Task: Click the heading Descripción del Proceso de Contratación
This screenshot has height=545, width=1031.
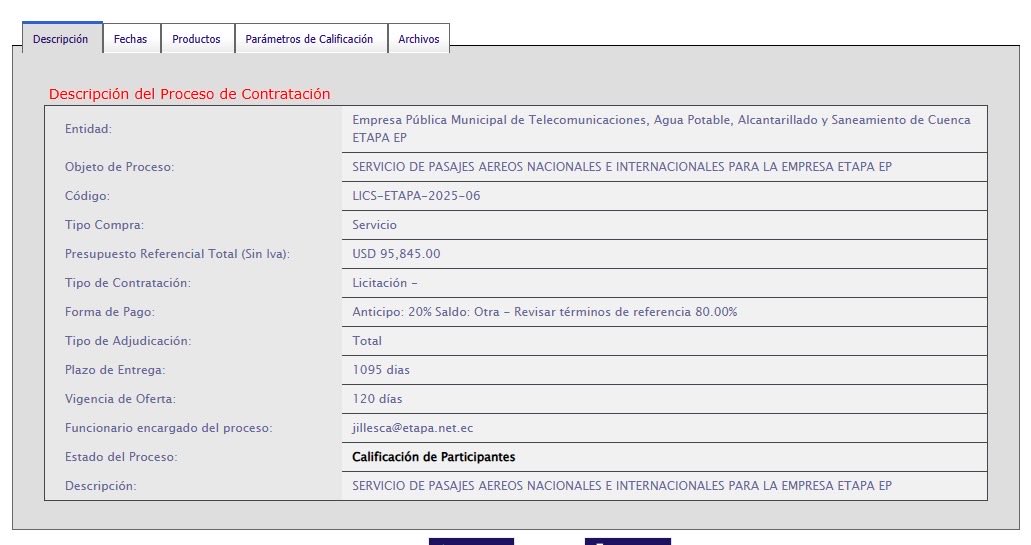Action: pyautogui.click(x=189, y=94)
